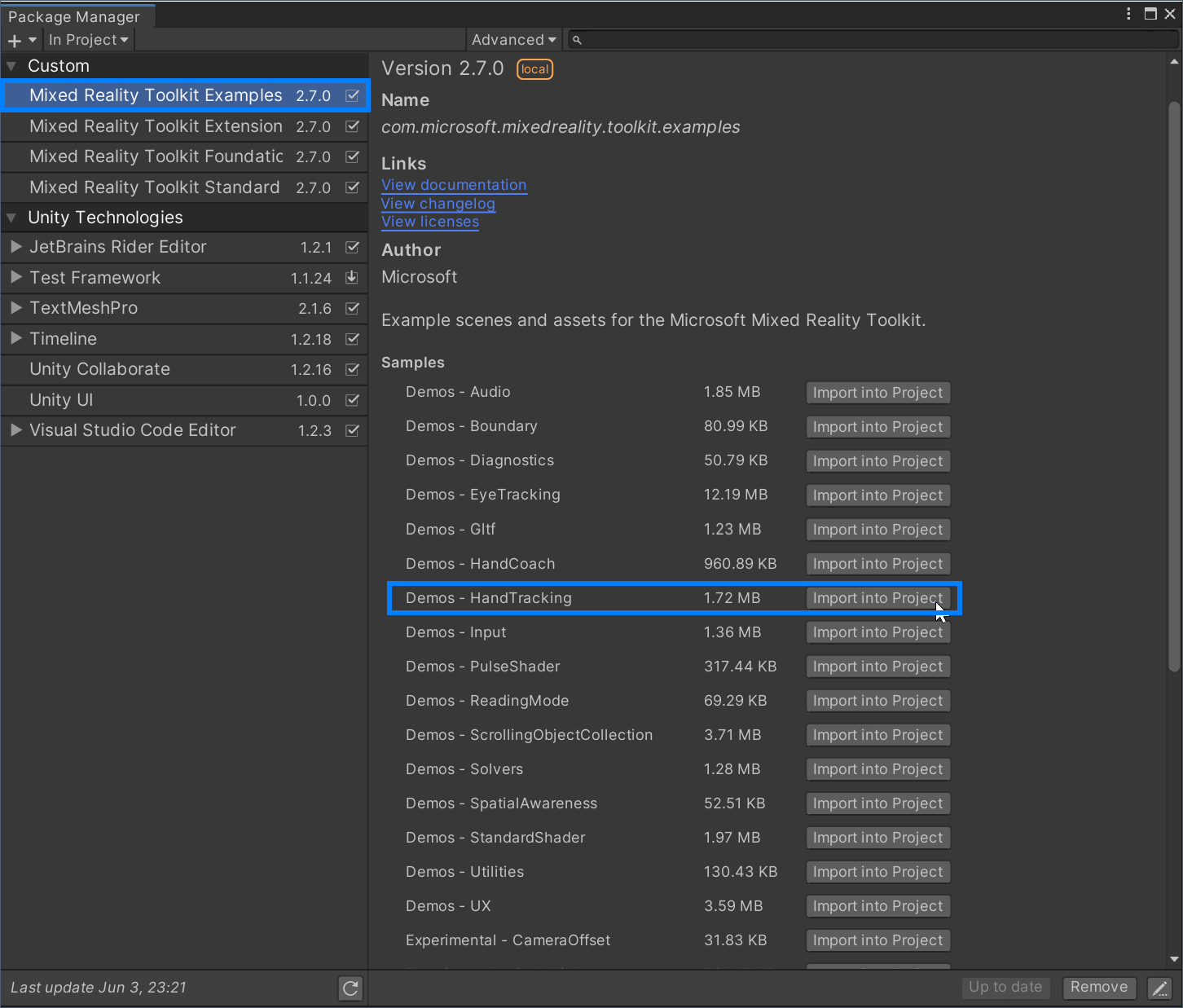Toggle the checkbox beside Timeline
Screen dimensions: 1183x1008
pos(352,339)
